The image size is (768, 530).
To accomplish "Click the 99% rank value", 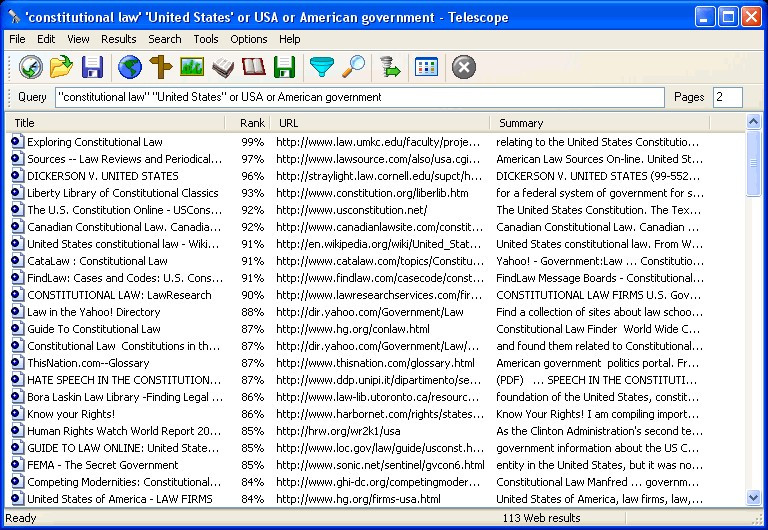I will 253,142.
